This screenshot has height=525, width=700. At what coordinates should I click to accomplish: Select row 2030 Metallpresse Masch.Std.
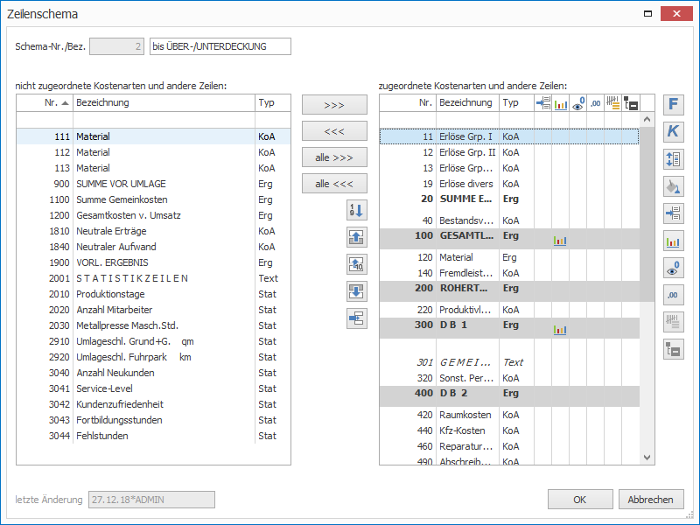tap(154, 325)
